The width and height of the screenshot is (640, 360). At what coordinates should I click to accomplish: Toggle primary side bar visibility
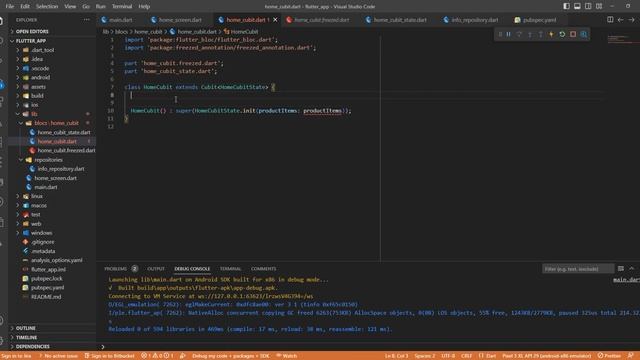pos(567,6)
